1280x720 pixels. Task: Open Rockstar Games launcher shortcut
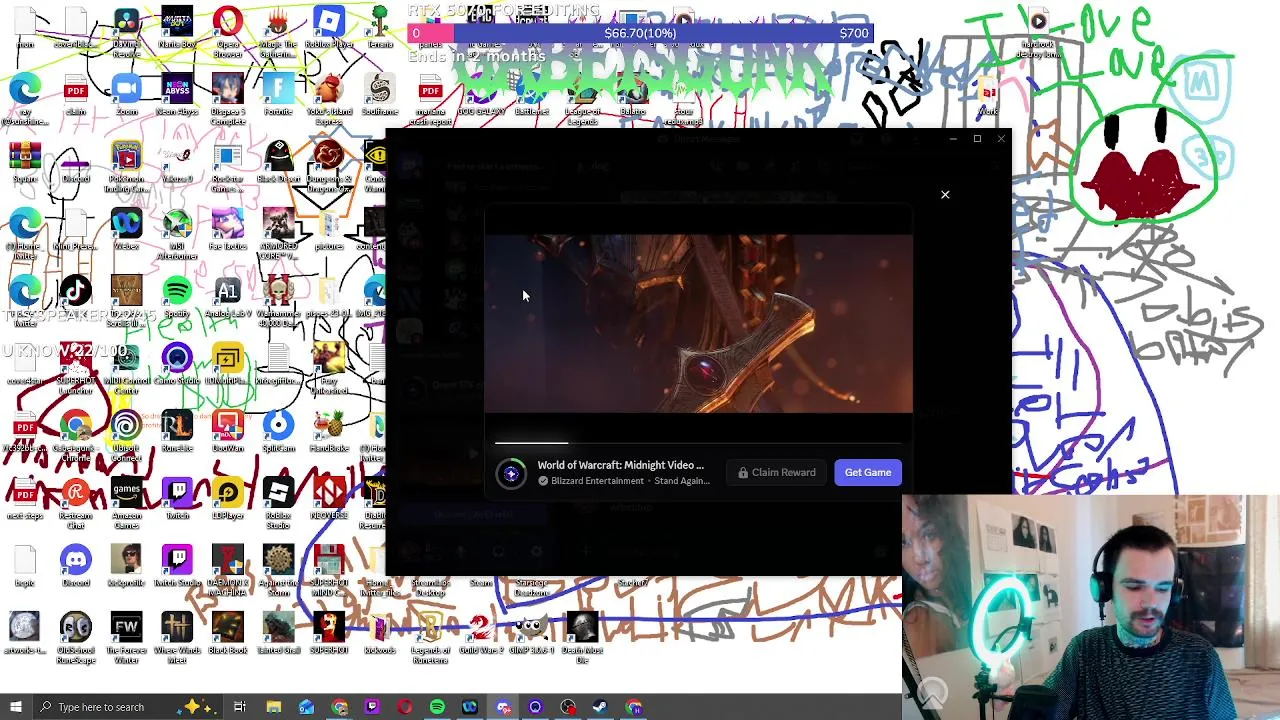(x=228, y=166)
